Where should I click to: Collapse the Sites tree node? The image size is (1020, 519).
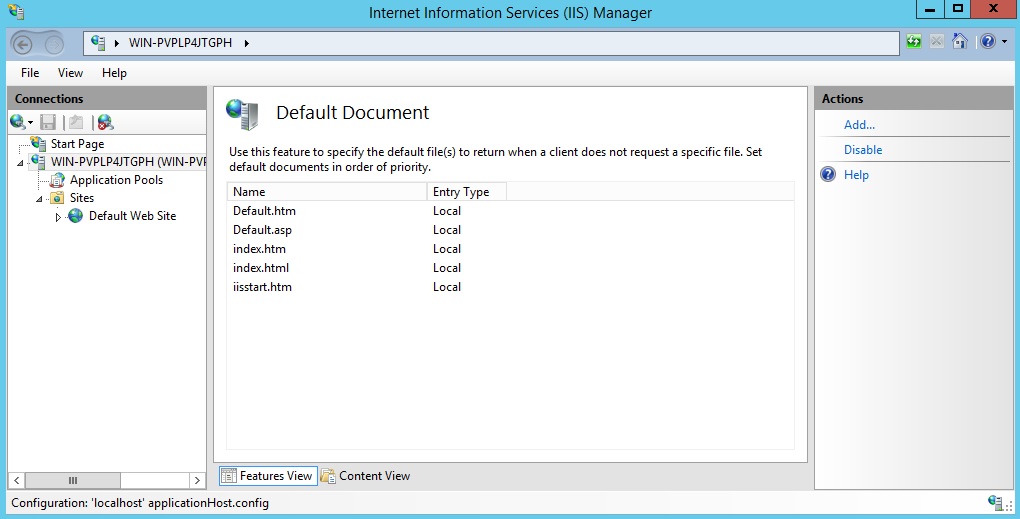coord(39,199)
